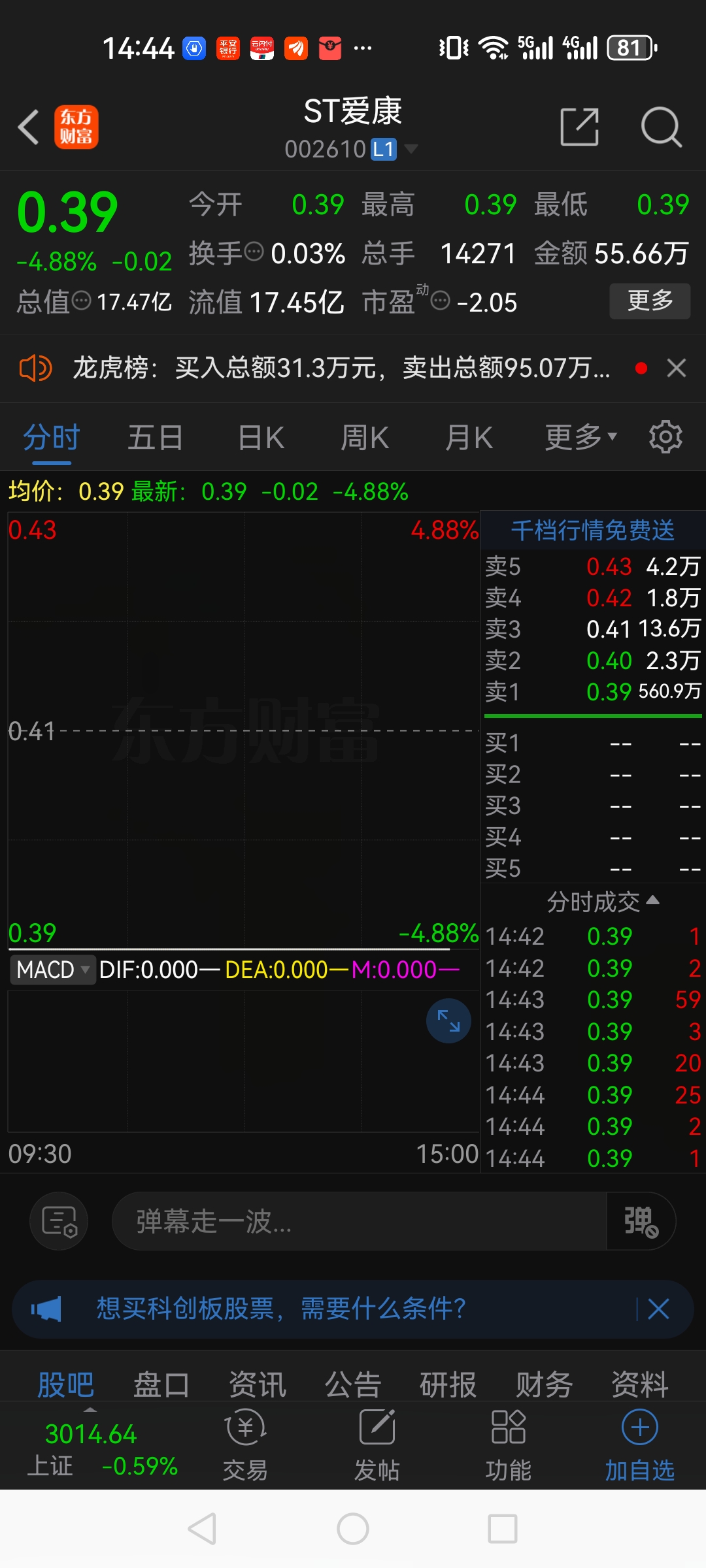This screenshot has height=1568, width=706.
Task: Select the 分时 chart tab
Action: pos(52,438)
